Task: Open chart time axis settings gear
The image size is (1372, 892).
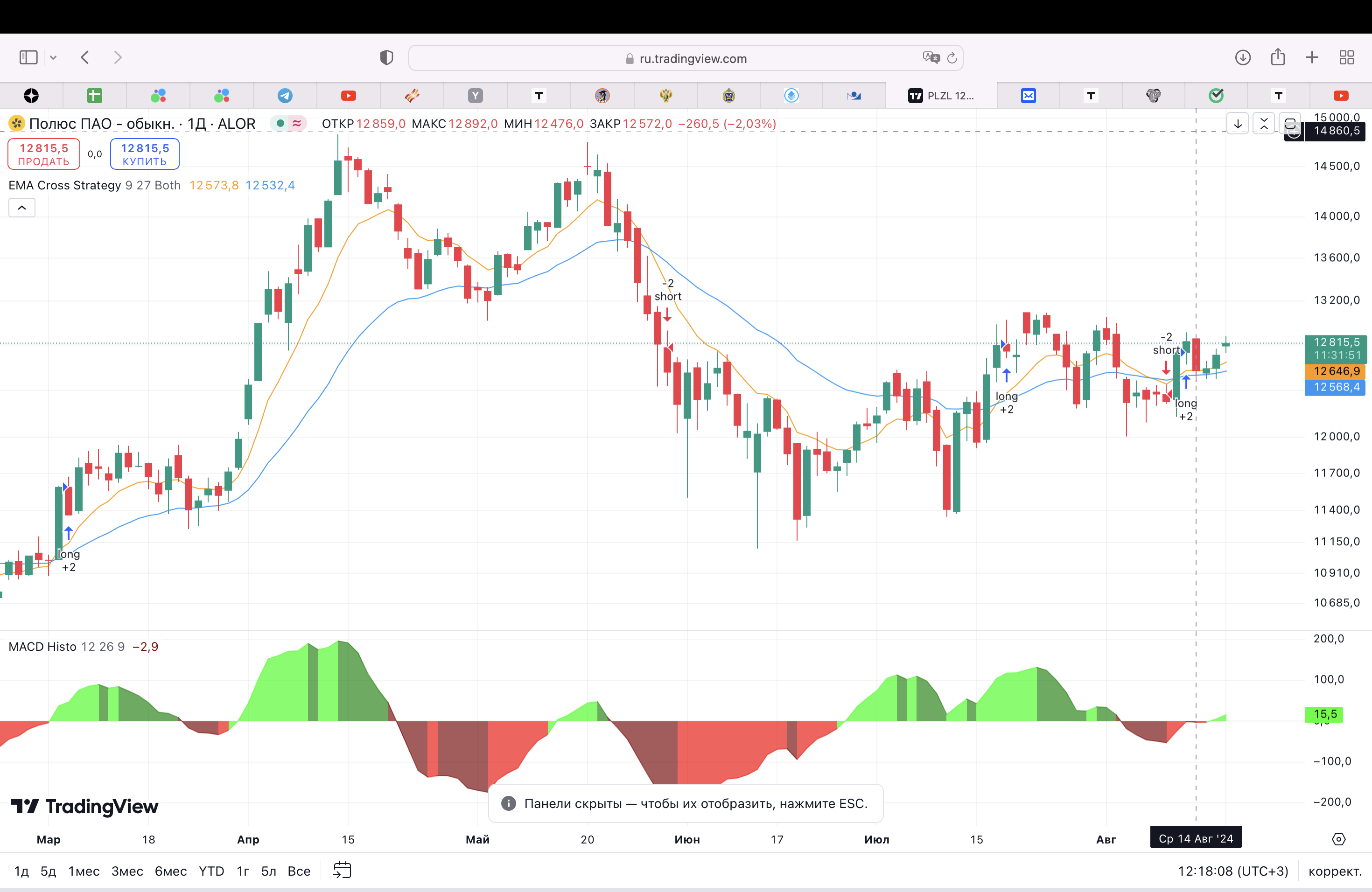Action: click(1338, 839)
